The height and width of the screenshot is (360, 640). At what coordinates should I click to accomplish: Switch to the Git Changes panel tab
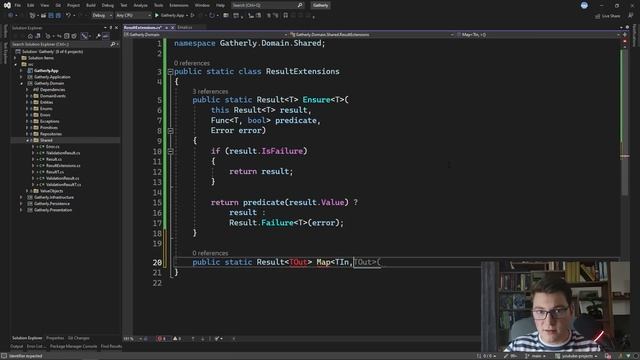[x=79, y=338]
